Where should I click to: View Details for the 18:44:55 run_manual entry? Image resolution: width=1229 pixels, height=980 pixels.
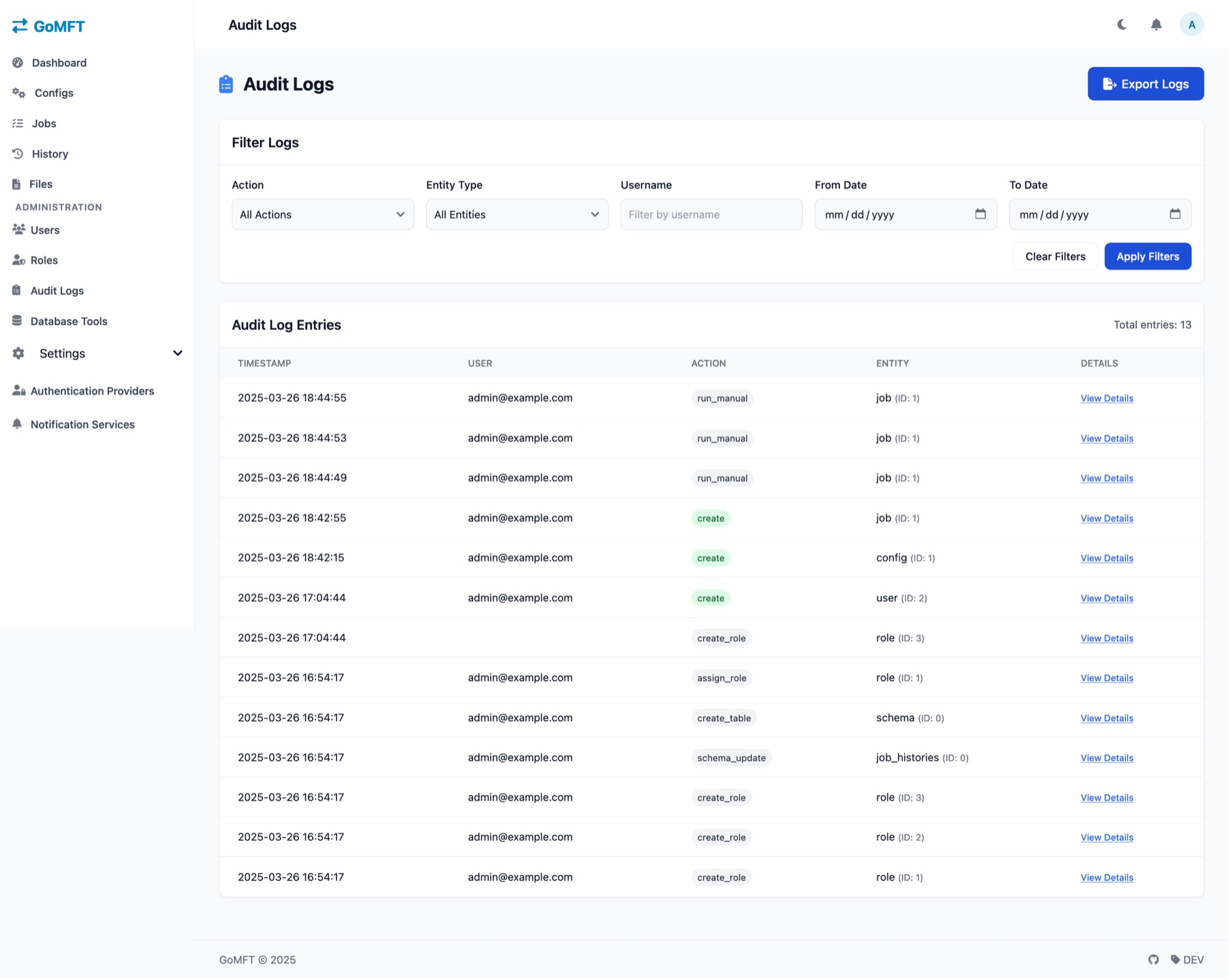1106,398
